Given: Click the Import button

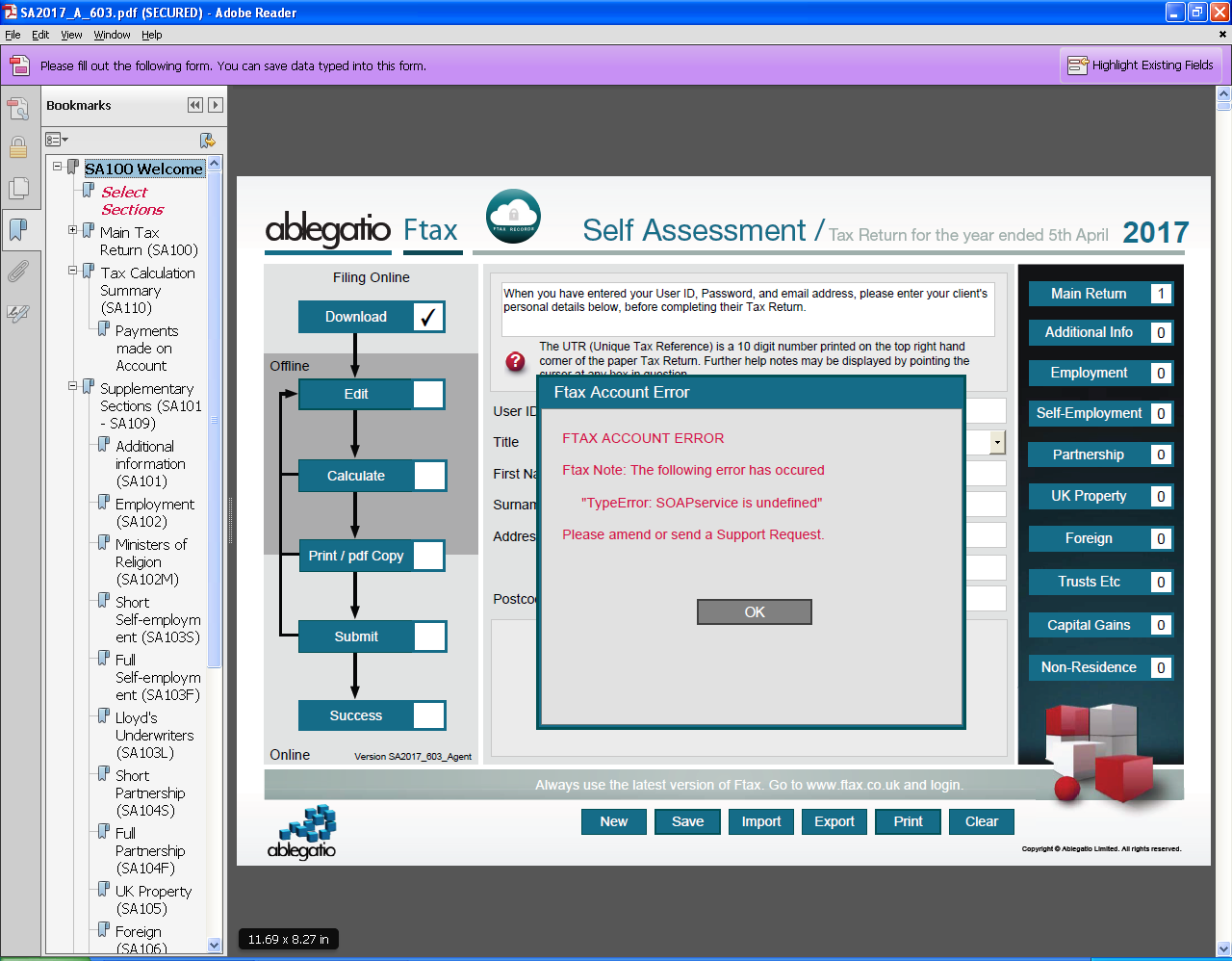Looking at the screenshot, I should (761, 821).
